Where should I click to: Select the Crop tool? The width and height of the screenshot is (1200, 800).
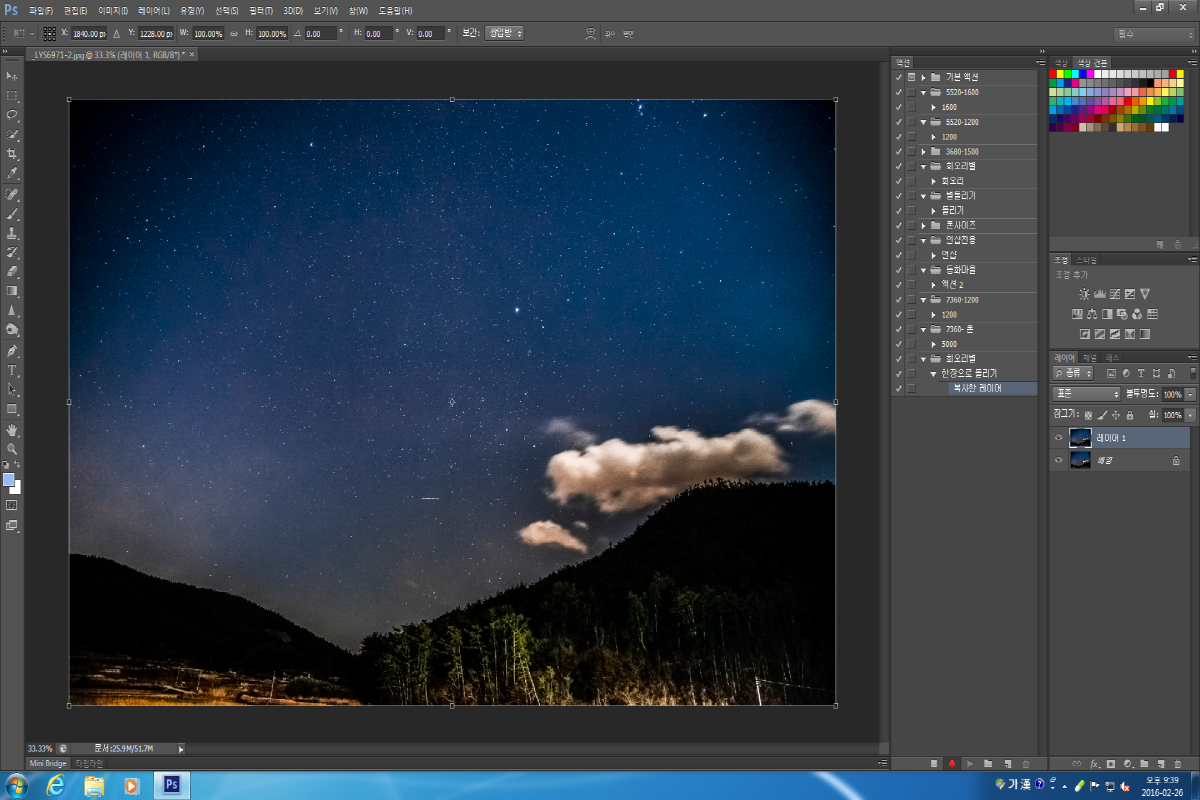pyautogui.click(x=12, y=154)
